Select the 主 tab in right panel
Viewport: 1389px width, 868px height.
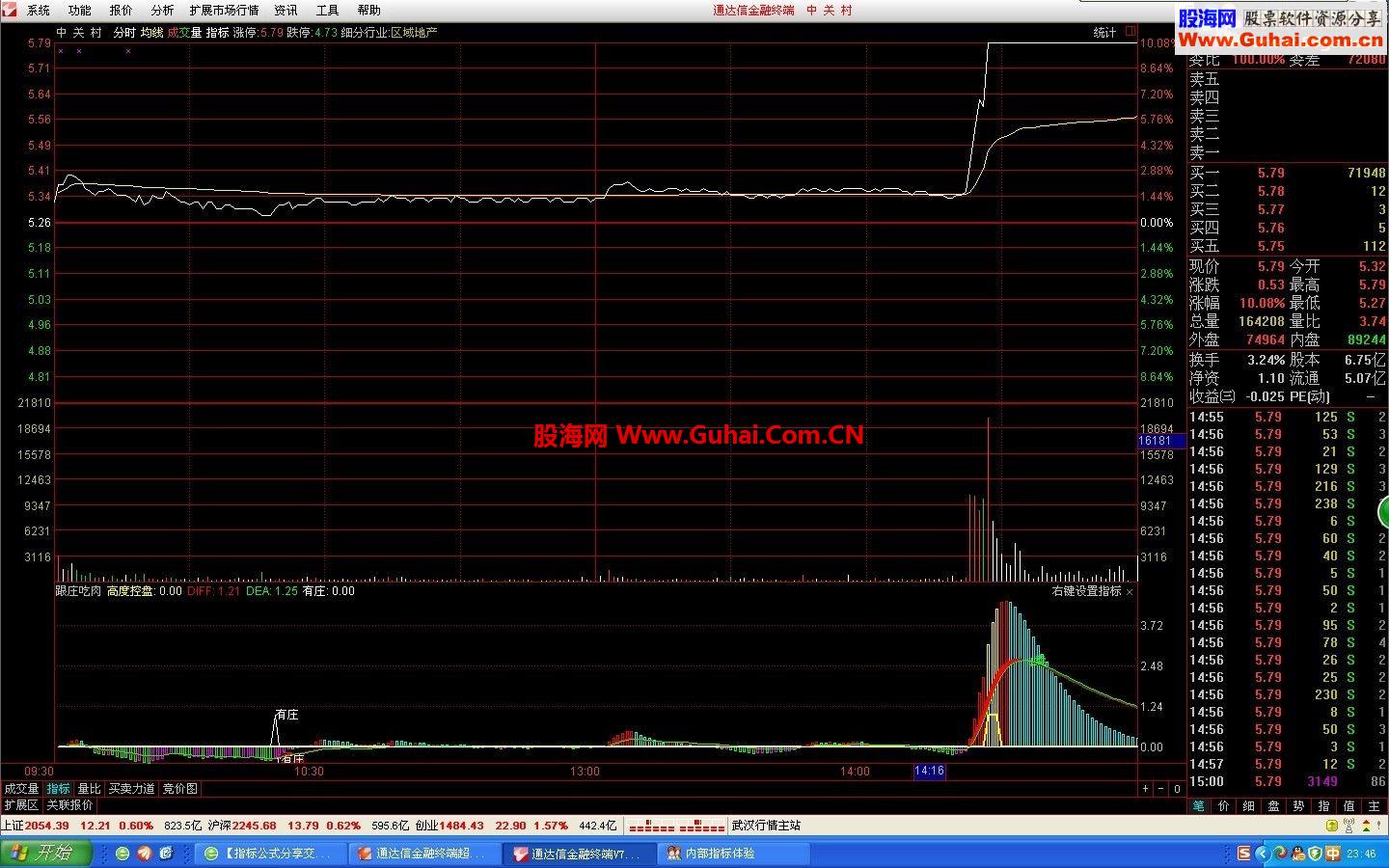click(x=1374, y=806)
